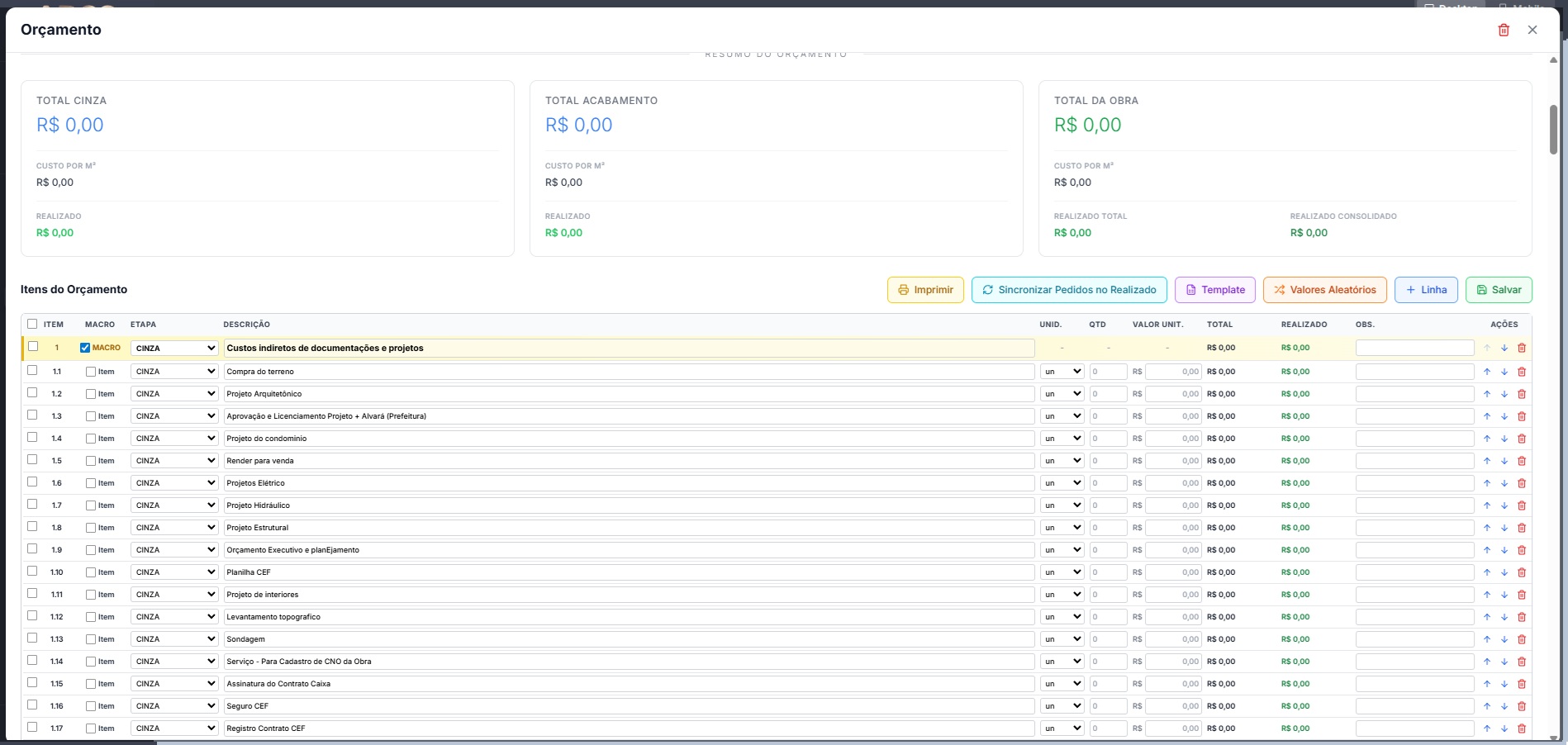The image size is (1568, 745).
Task: Open the CINZA etapa dropdown on row 1
Action: coord(174,348)
